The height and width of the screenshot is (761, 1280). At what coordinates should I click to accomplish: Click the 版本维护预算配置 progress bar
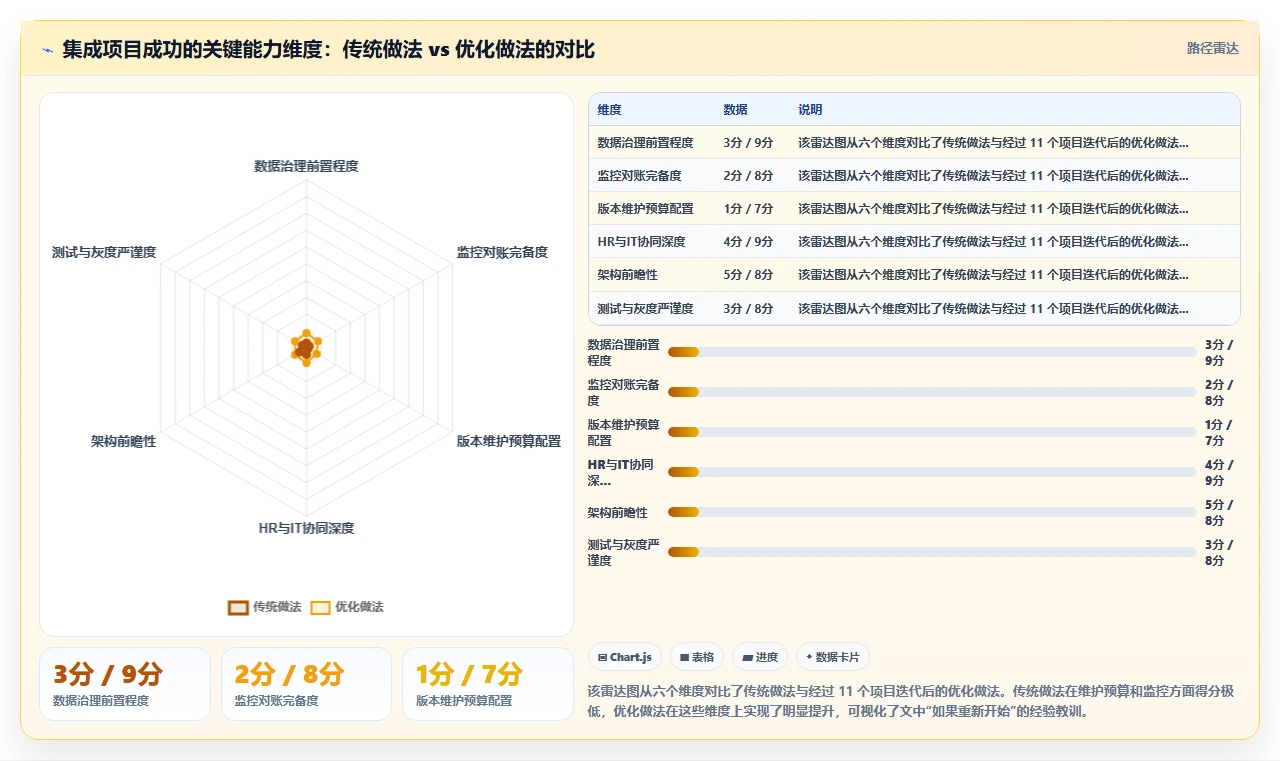pos(932,432)
